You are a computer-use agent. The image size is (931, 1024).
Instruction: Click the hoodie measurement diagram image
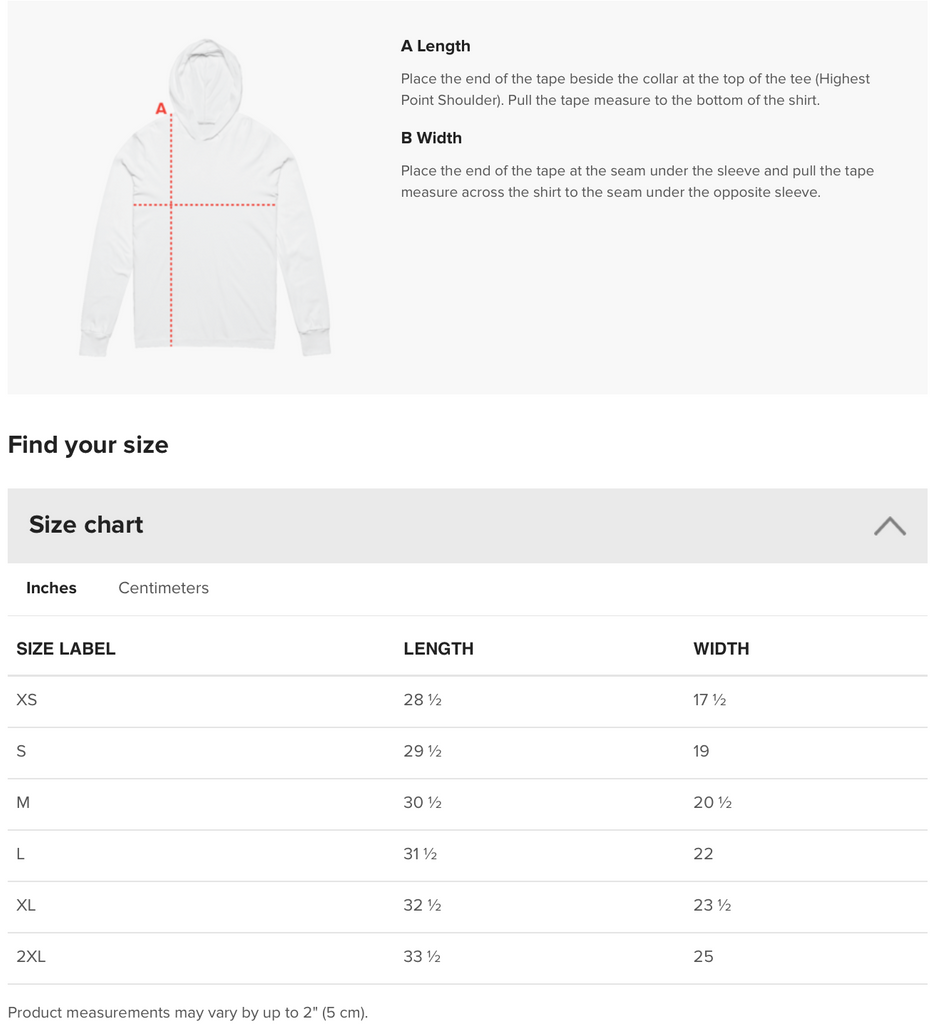click(205, 198)
